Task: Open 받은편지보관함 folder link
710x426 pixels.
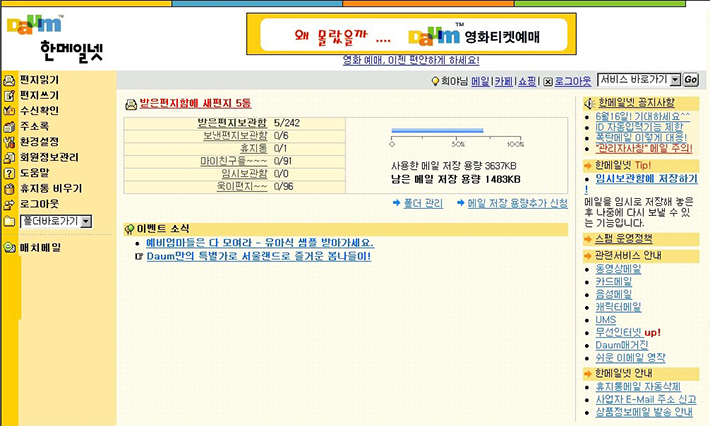Action: tap(232, 123)
